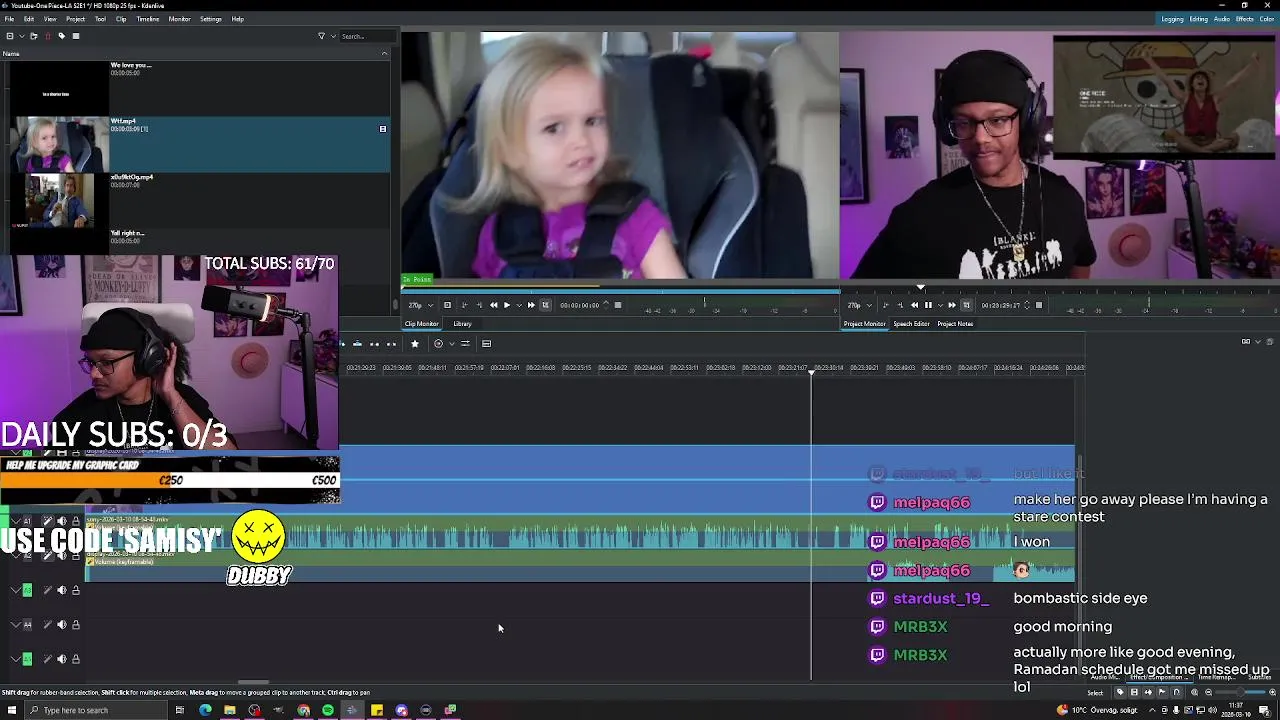Open Spotify from the taskbar

pos(328,710)
